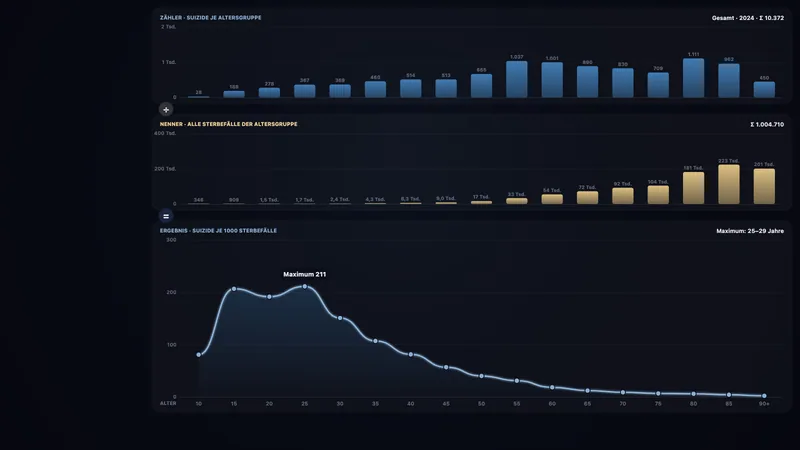800x450 pixels.
Task: Click the 'NENNER · ALLE STERBEFÄLLE DER ALTERSGRUPPE' heading
Action: pos(229,124)
